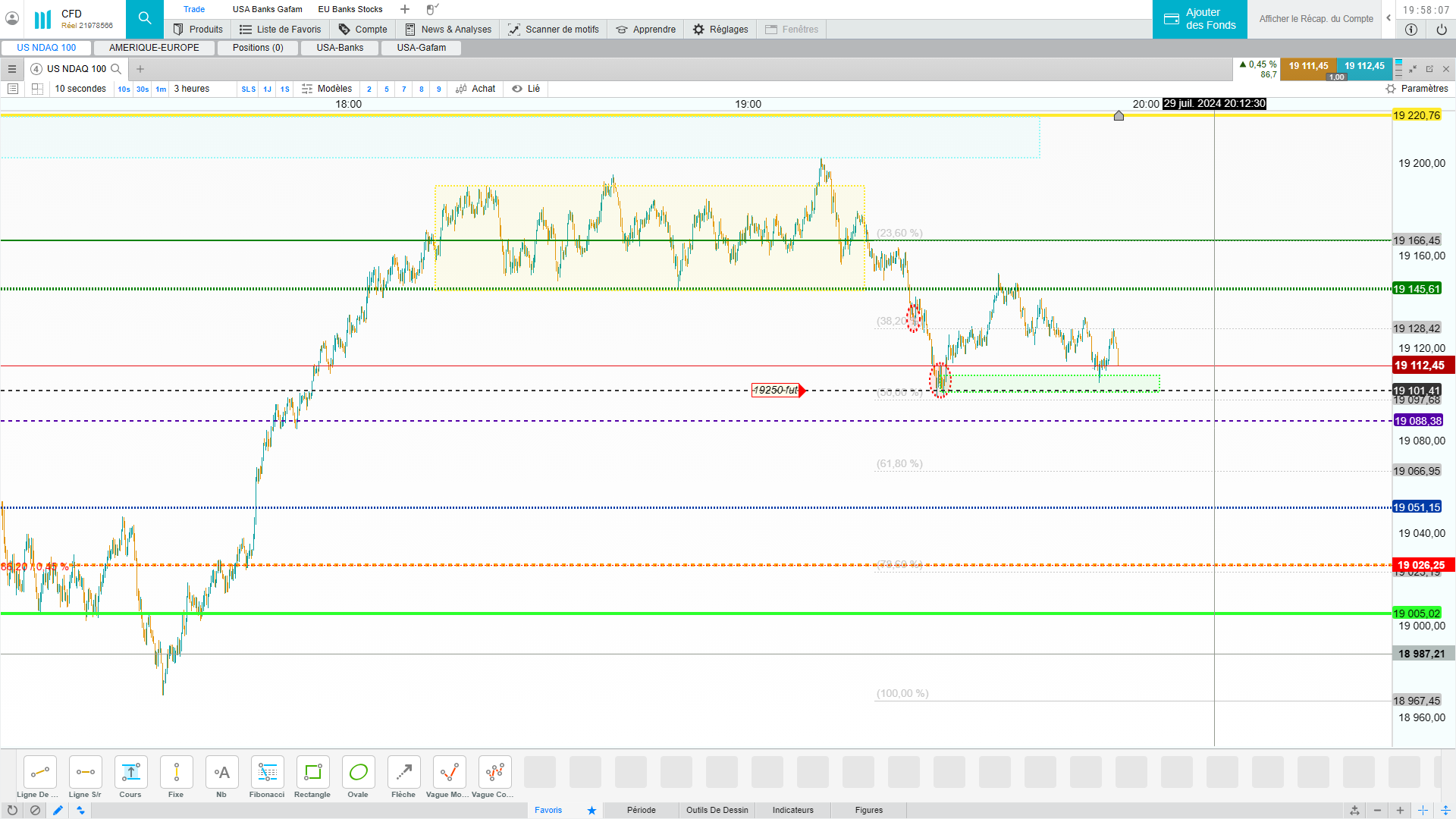
Task: Click the blue pencil edit icon
Action: [58, 810]
